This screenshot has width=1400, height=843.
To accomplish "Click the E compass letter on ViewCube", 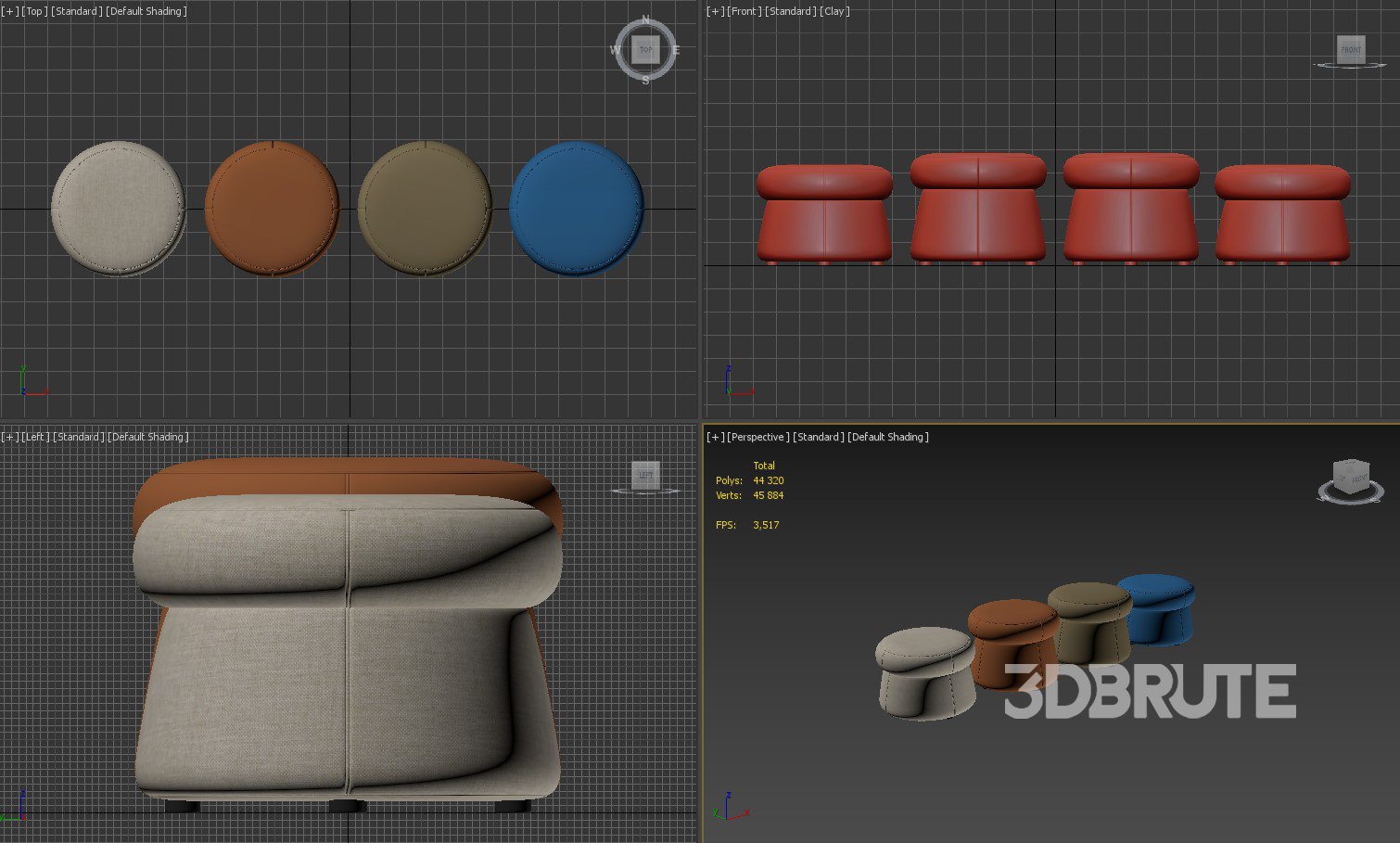I will pyautogui.click(x=676, y=50).
